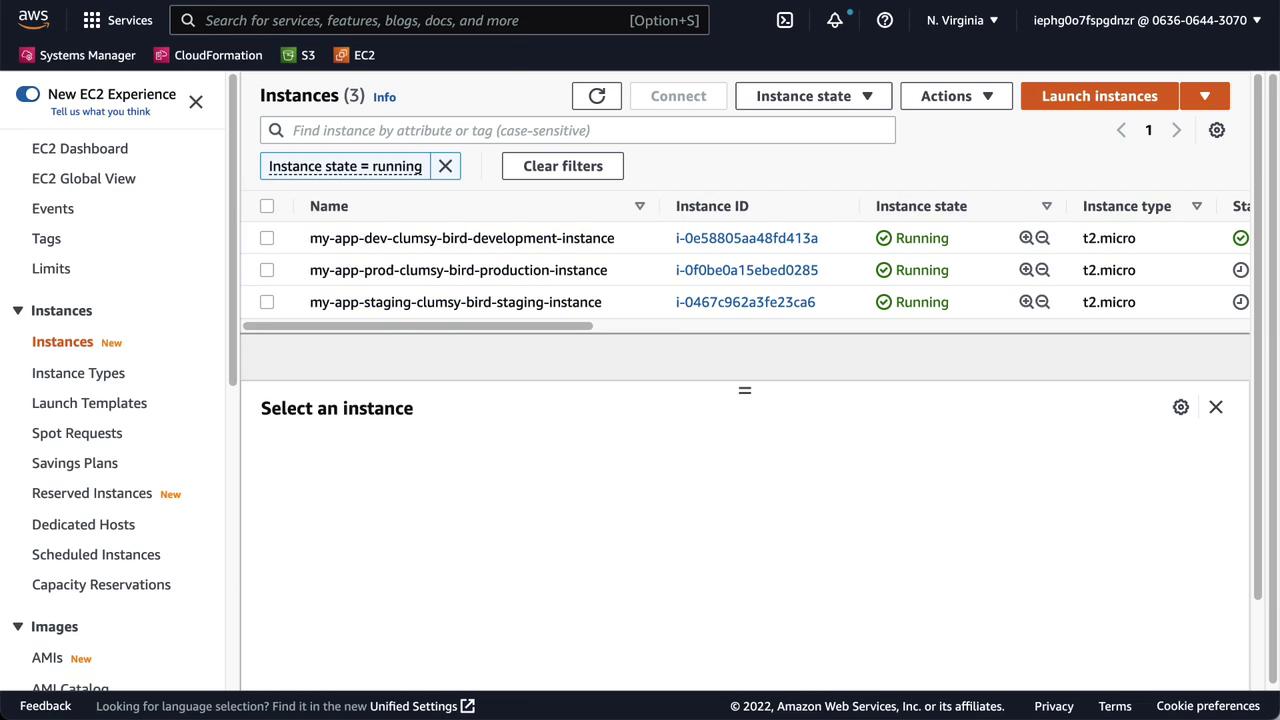Open Launch Templates page

coord(89,403)
